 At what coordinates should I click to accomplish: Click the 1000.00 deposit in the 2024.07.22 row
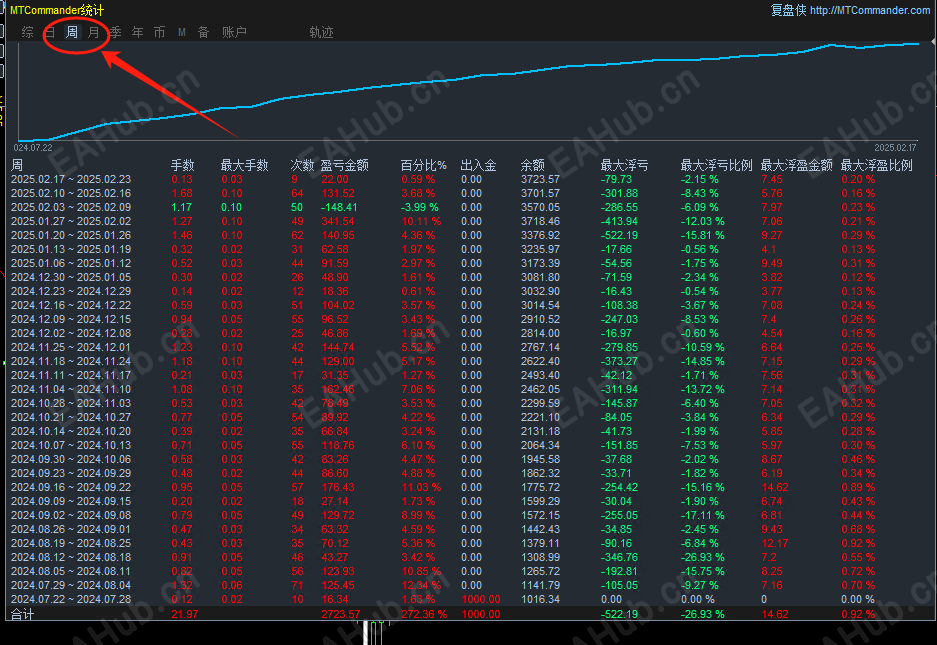coord(481,600)
